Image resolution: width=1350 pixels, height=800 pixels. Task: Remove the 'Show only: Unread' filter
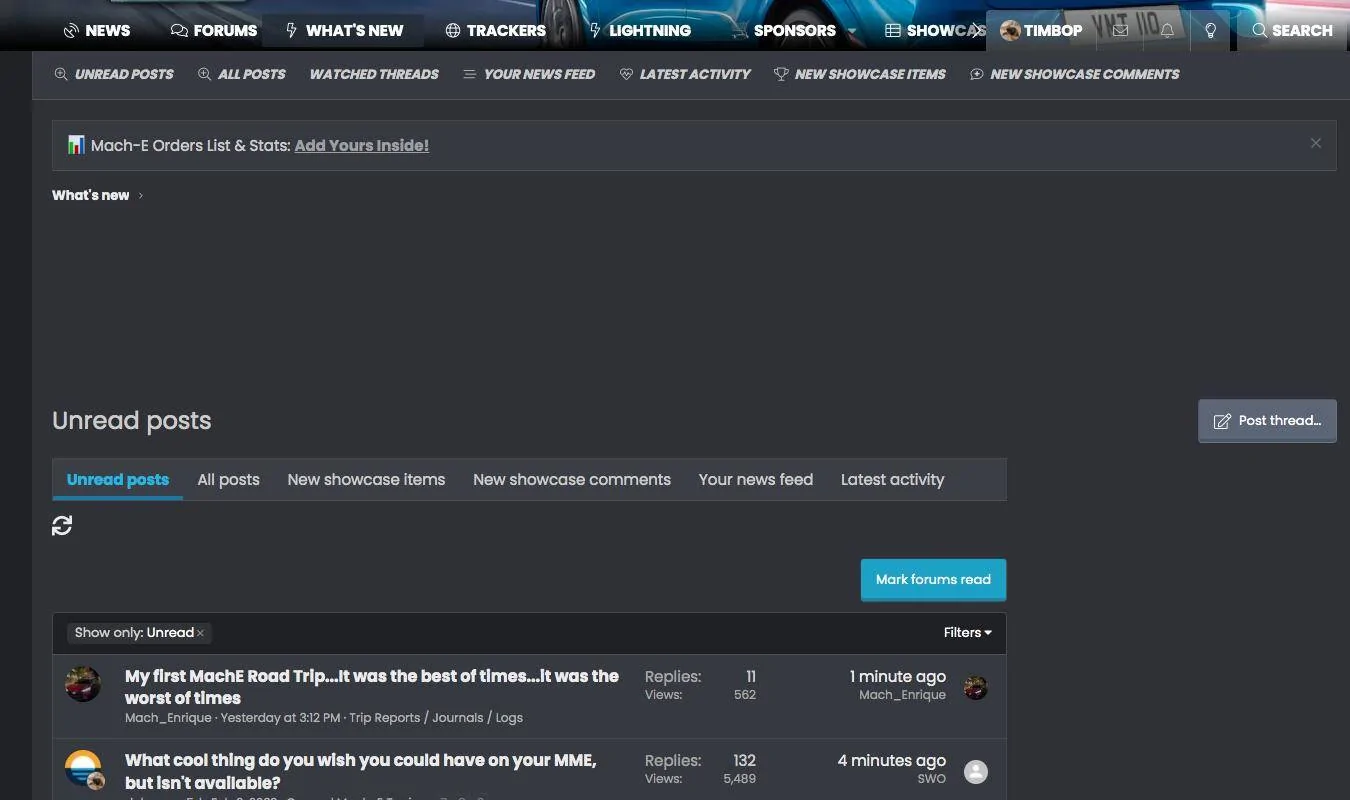point(200,633)
